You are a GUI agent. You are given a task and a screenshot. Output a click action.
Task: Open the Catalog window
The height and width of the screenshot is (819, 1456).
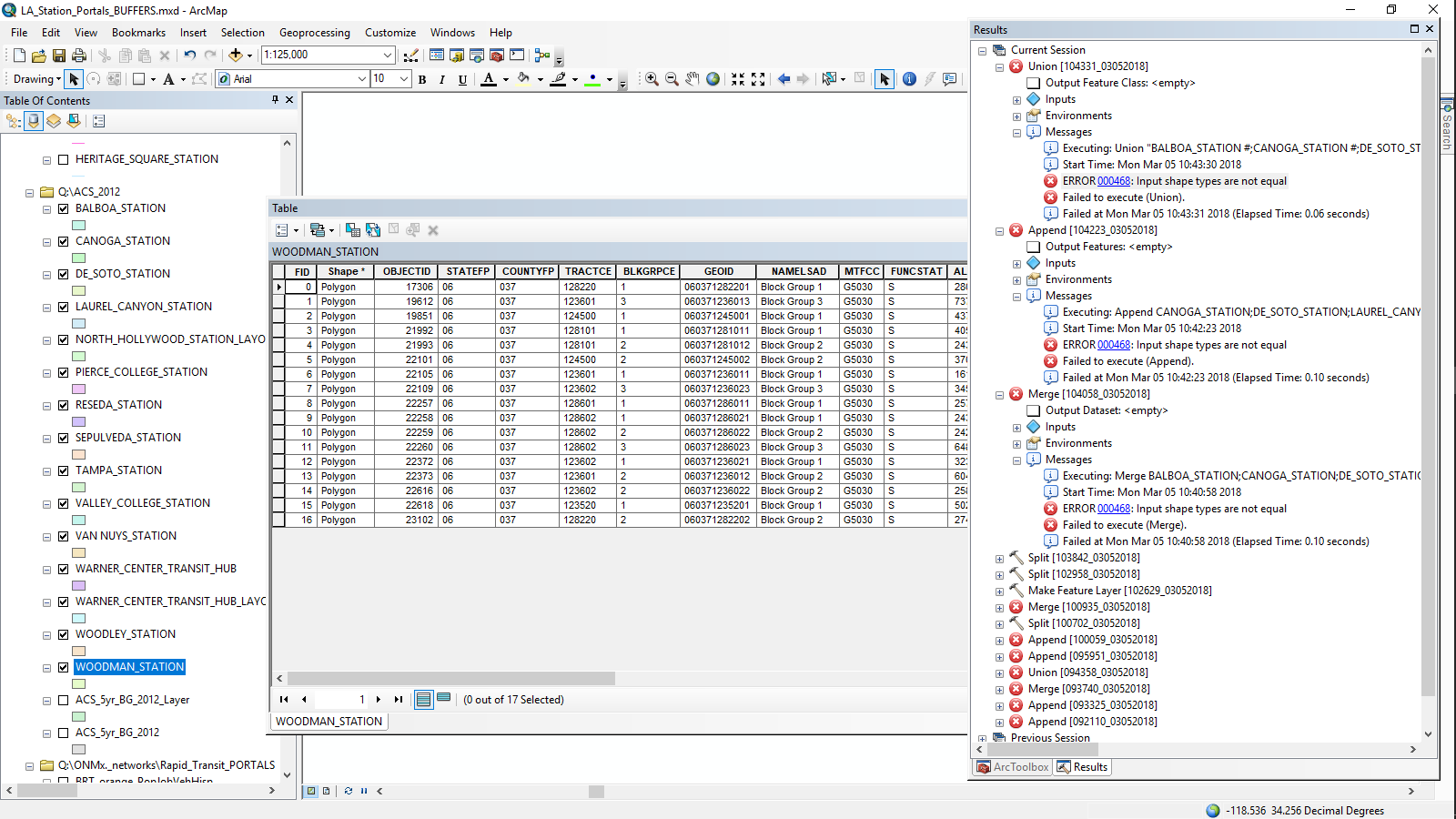click(457, 56)
